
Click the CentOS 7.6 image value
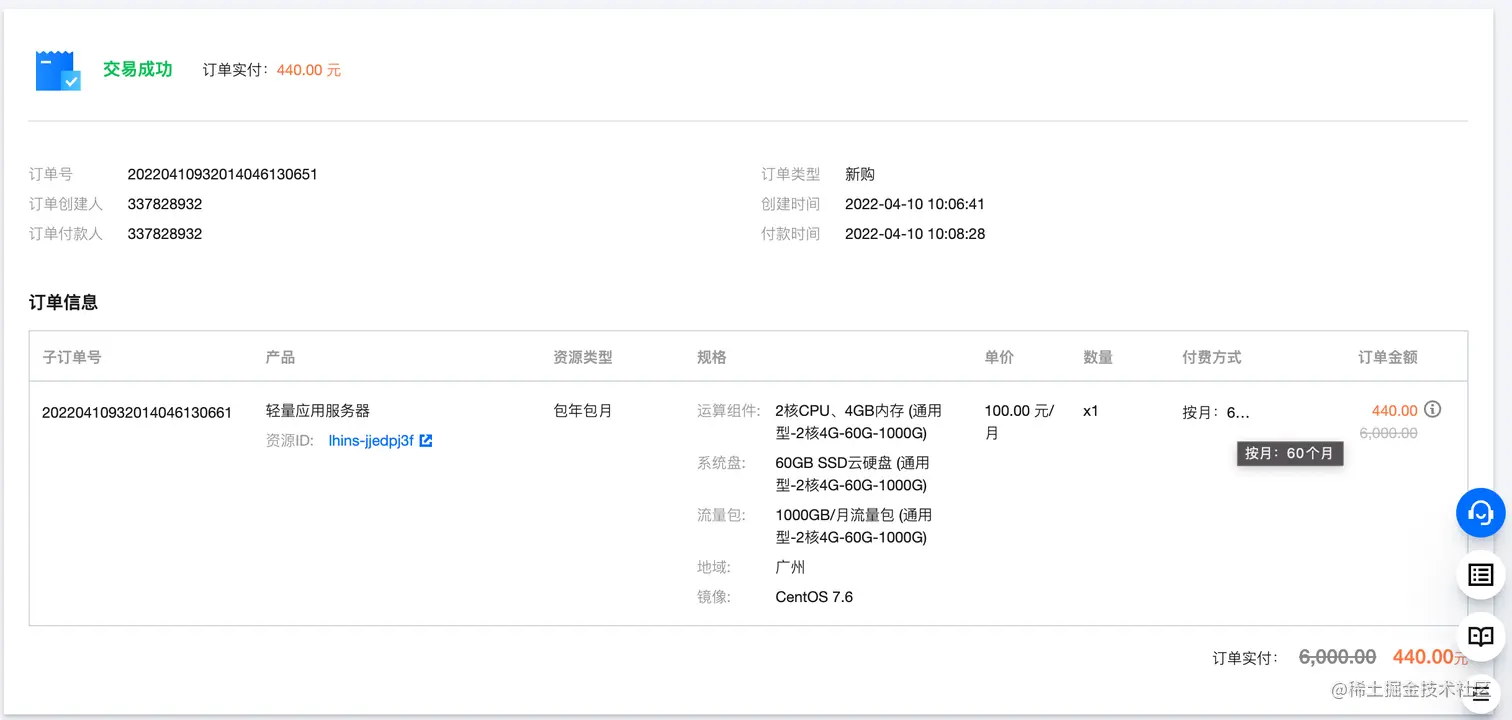click(x=814, y=597)
